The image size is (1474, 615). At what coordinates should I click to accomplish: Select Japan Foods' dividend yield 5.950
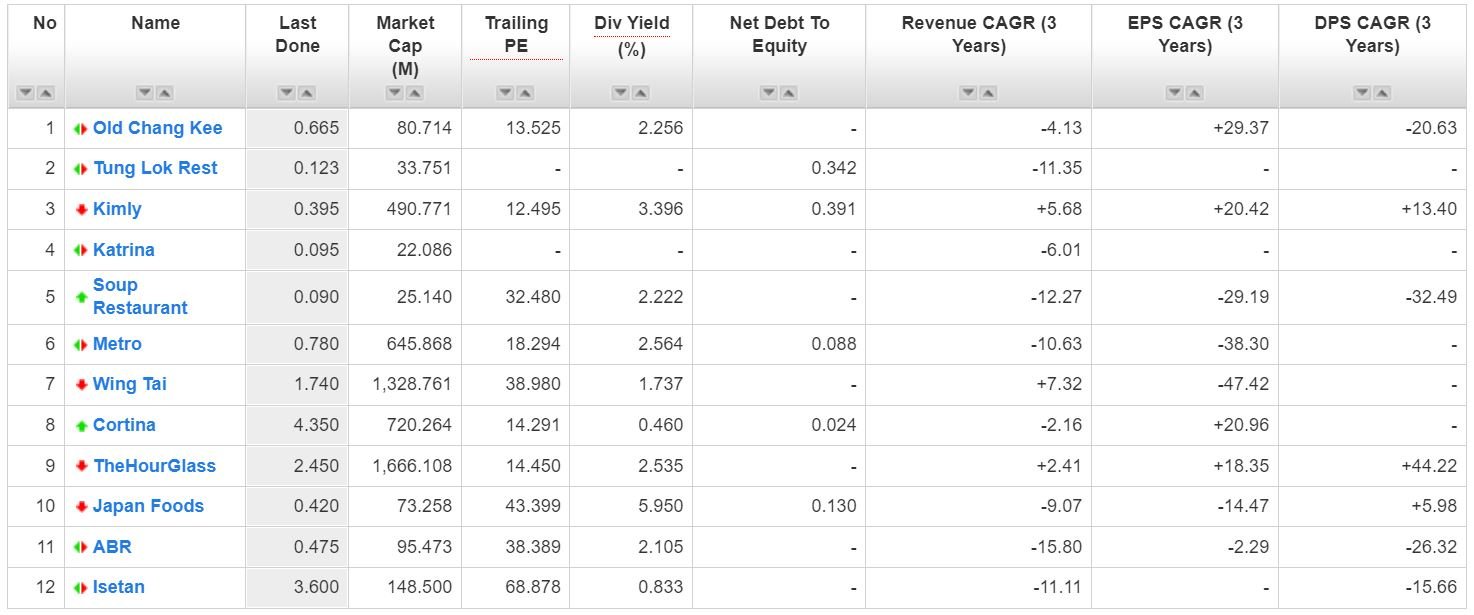coord(659,506)
